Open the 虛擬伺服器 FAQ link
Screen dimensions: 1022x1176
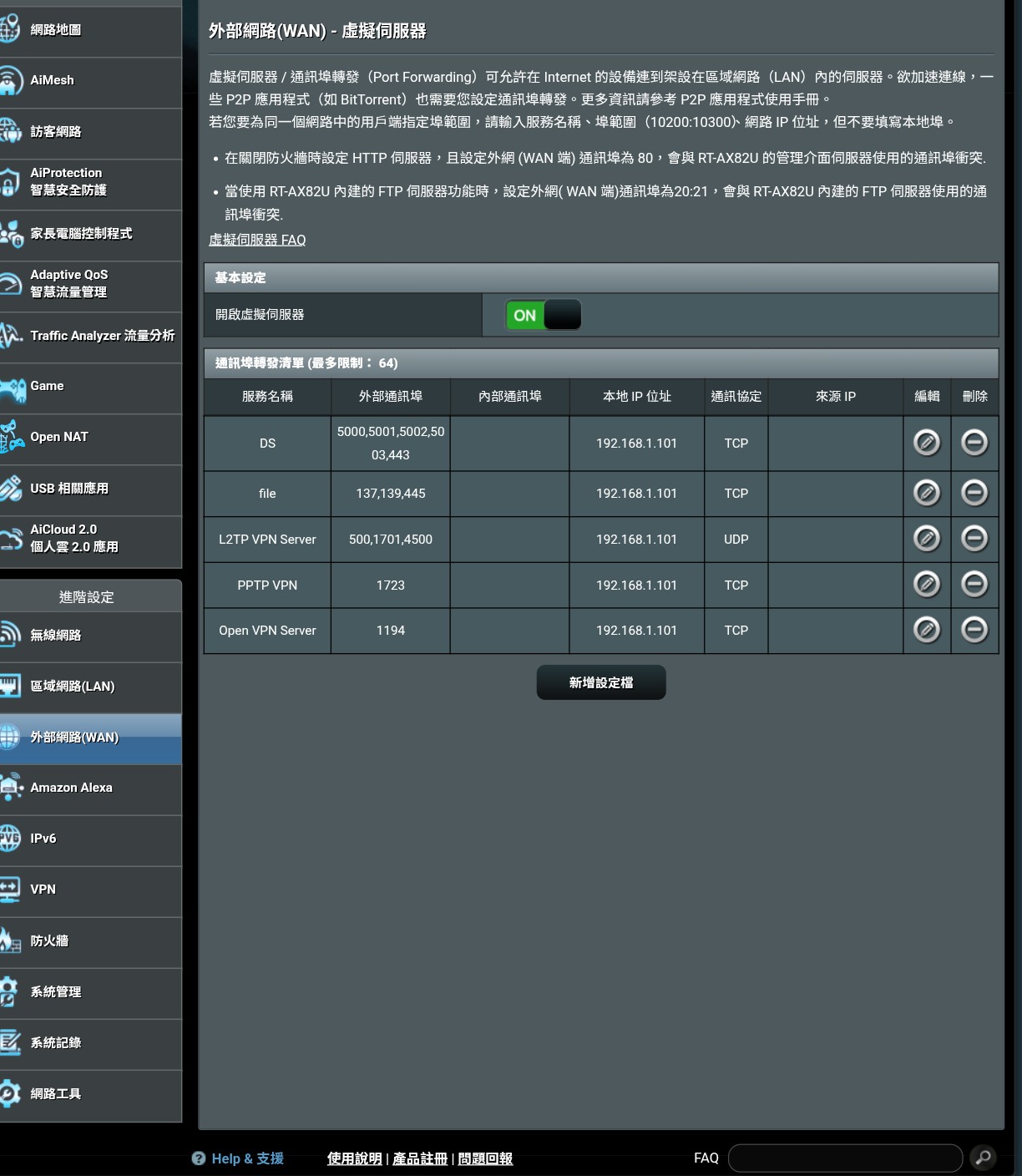(256, 239)
